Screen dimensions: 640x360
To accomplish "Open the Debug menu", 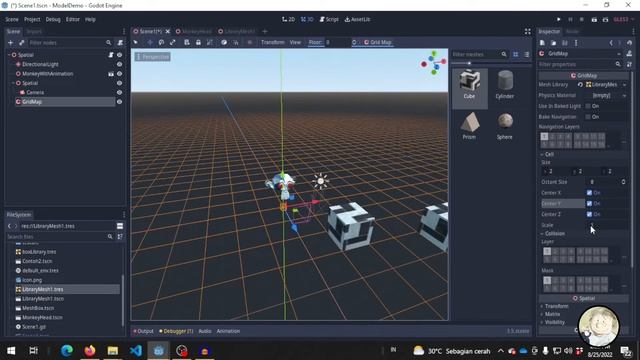I will [x=53, y=19].
